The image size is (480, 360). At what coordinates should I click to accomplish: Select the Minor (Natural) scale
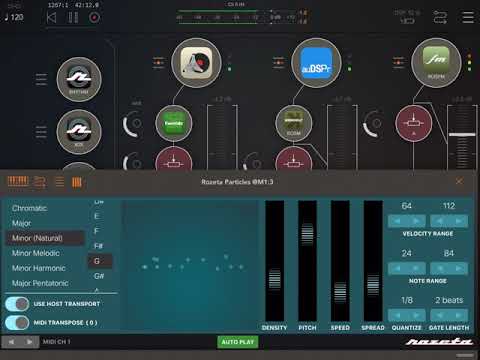45,238
